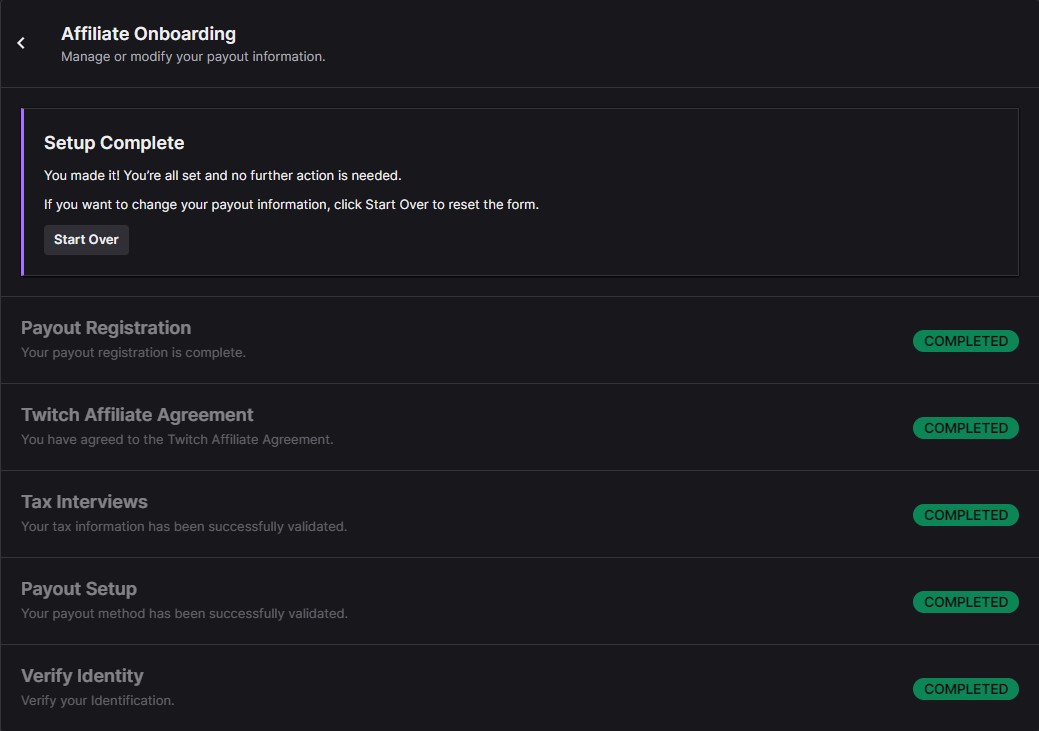Click the 'You made it!' message text
Viewport: 1039px width, 731px height.
click(x=222, y=175)
